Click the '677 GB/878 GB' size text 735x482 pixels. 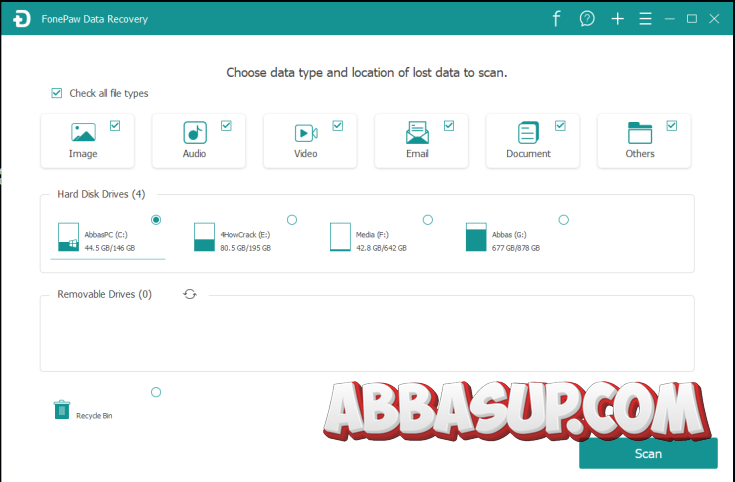click(x=516, y=248)
